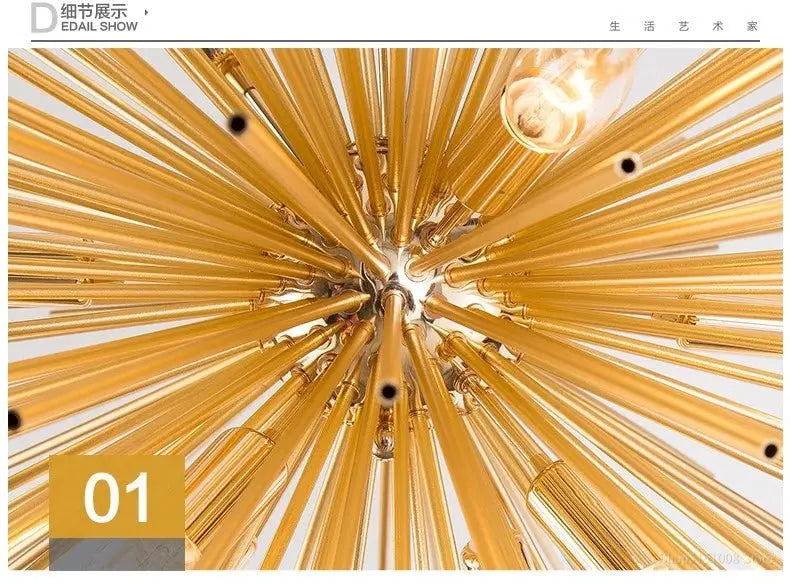Click the chrome center hub of the chandelier
The width and height of the screenshot is (790, 584).
pos(395,292)
